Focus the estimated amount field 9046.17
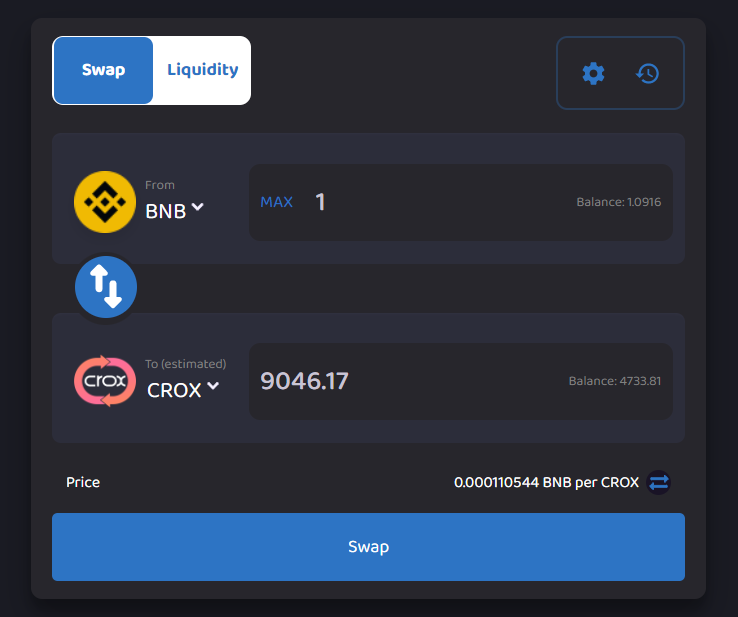Viewport: 738px width, 617px height. [400, 381]
